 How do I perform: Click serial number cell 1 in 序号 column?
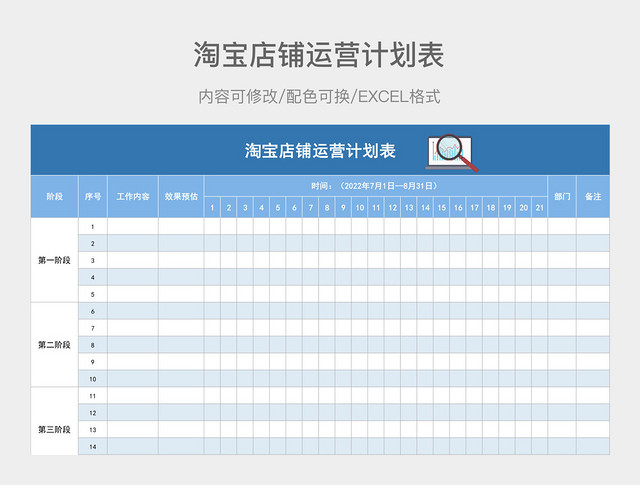click(x=93, y=226)
